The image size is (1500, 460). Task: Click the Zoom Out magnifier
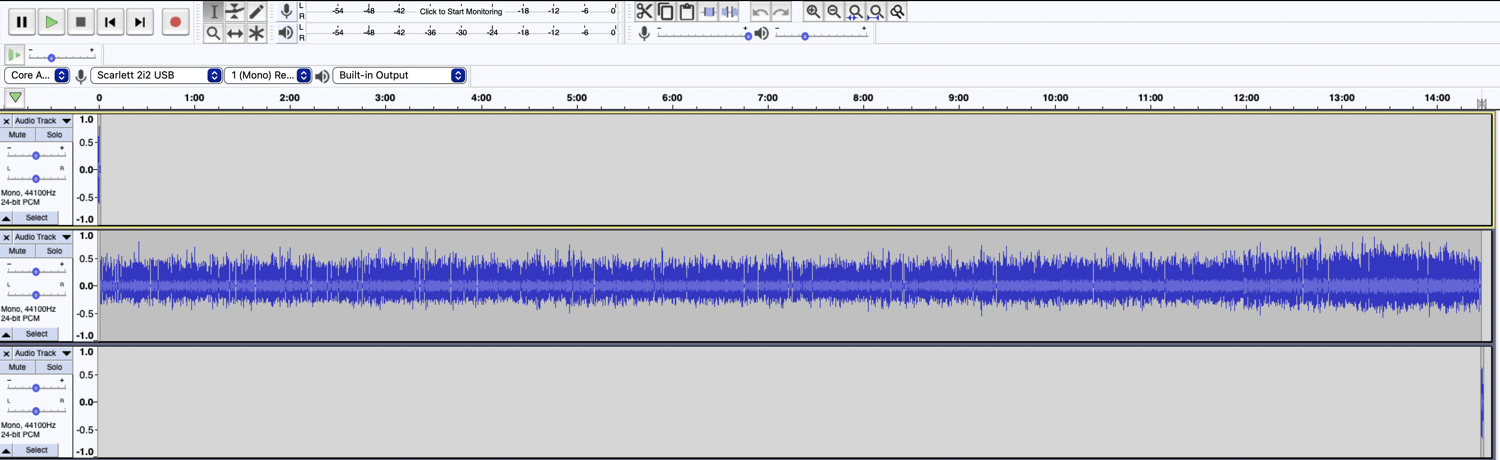(x=834, y=12)
